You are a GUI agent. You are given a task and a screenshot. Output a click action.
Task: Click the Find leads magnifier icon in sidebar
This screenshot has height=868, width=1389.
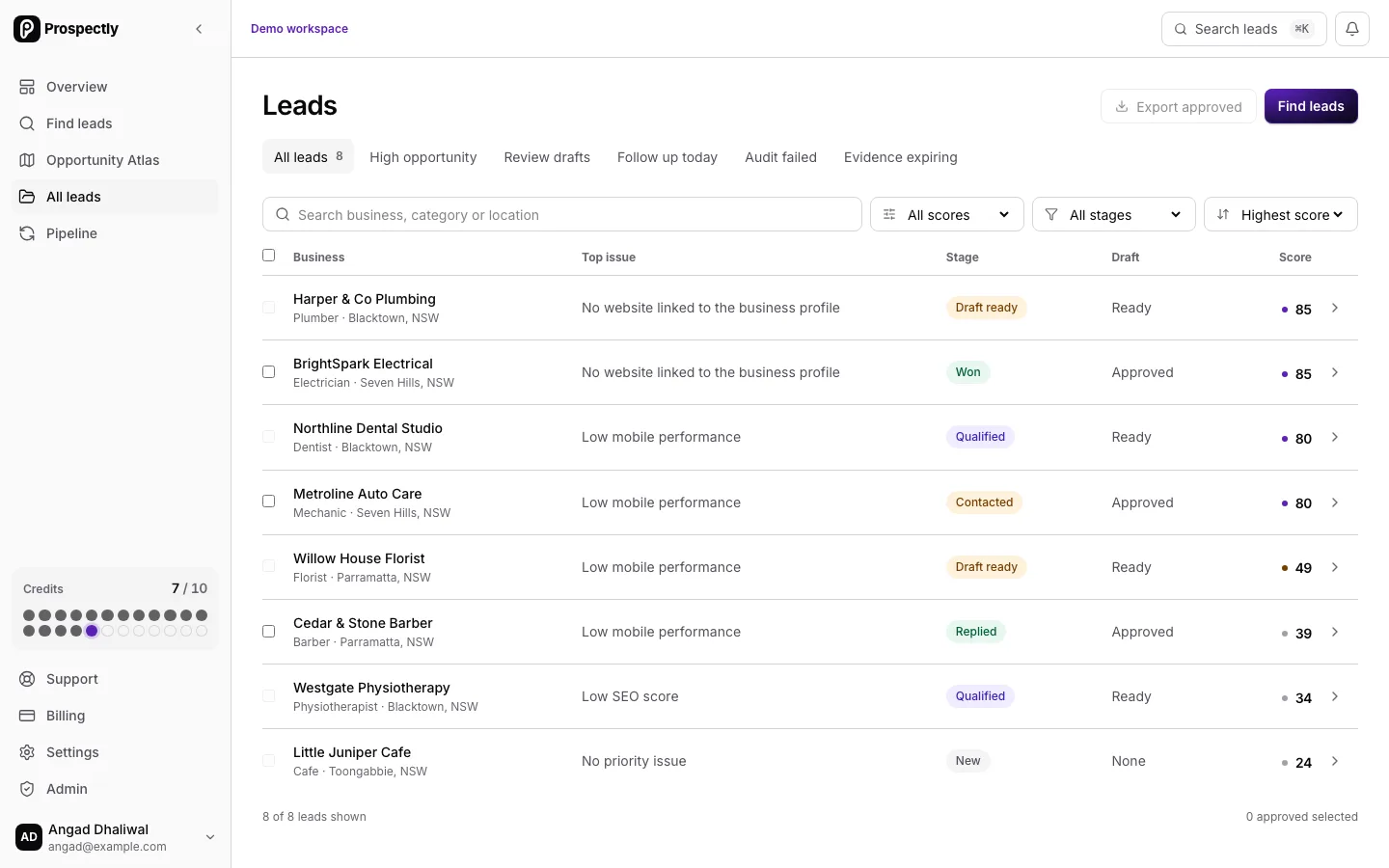pos(27,123)
